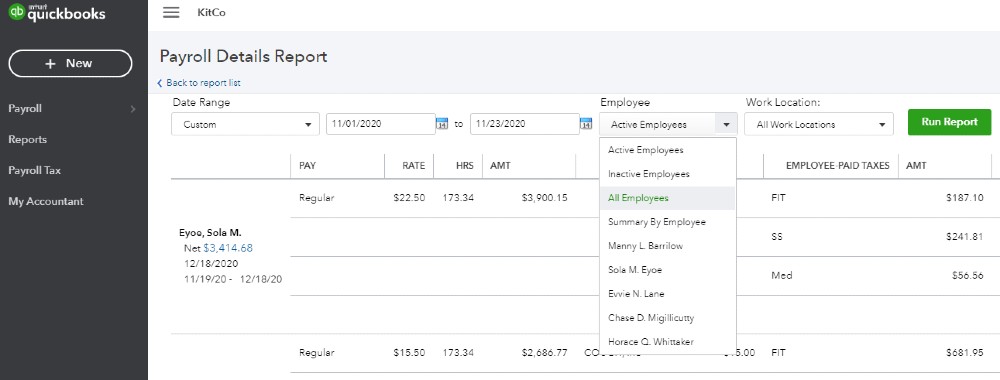Open the hamburger navigation menu icon
The width and height of the screenshot is (1000, 380).
click(171, 13)
